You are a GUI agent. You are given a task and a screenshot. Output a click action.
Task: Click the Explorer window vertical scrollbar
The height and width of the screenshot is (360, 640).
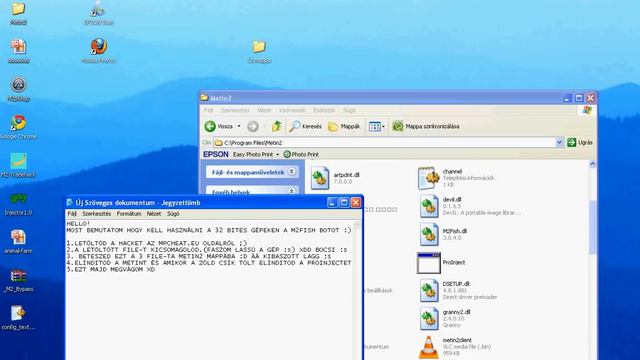click(x=593, y=228)
